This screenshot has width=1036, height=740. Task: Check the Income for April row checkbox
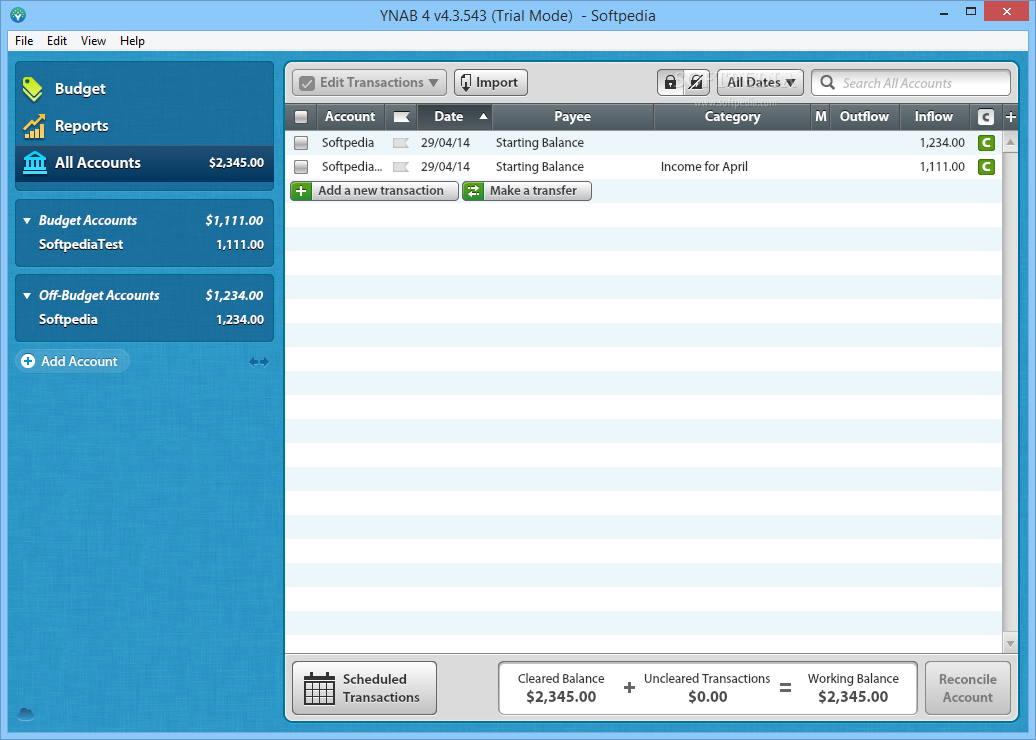[301, 166]
